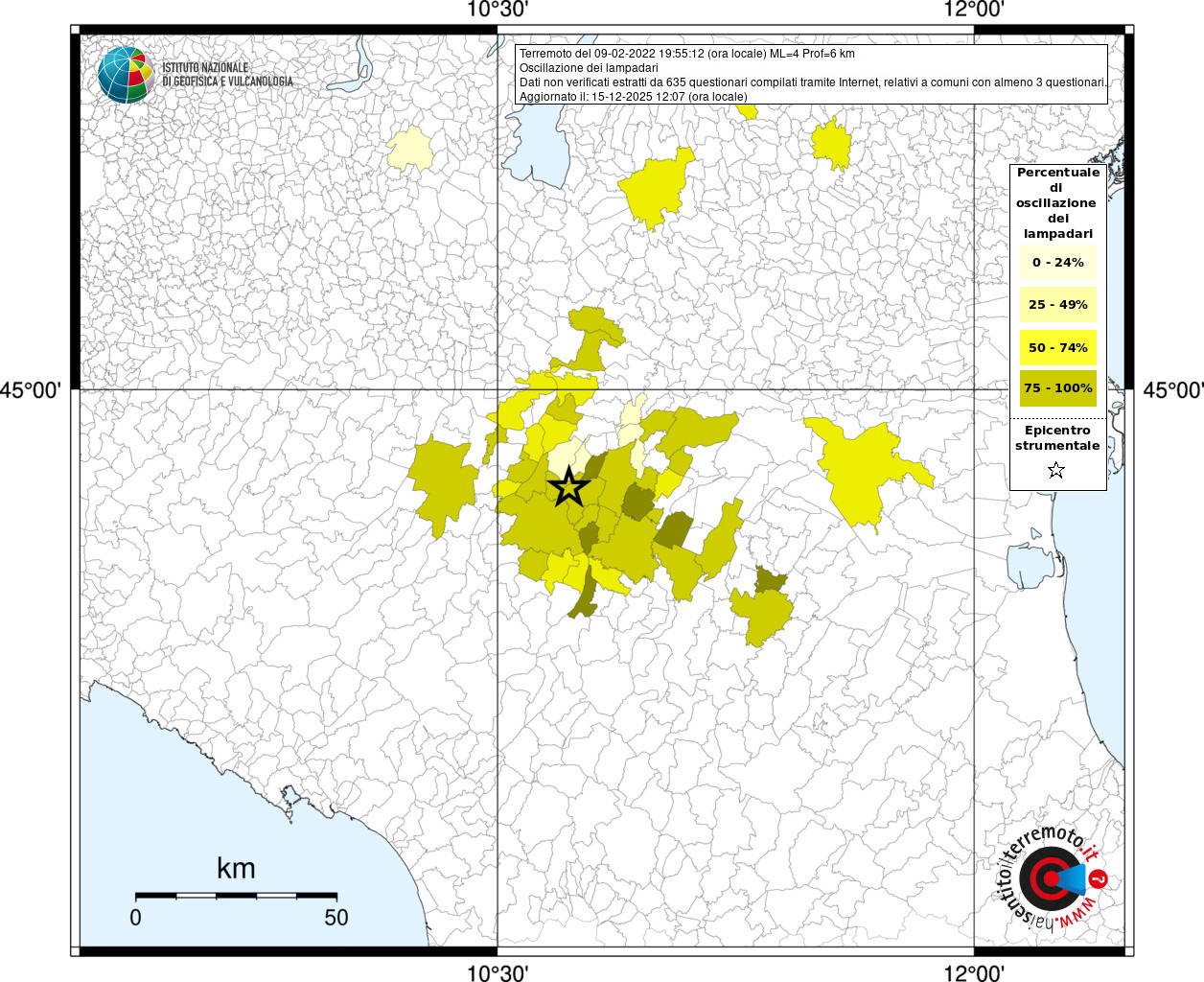Click the scale bar '0' value

click(x=135, y=917)
